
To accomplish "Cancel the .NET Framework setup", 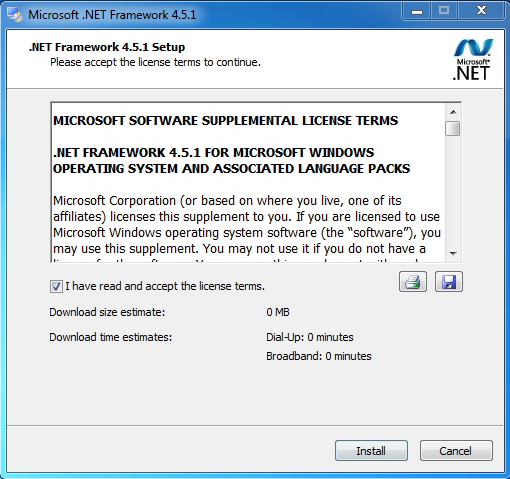I will [x=456, y=451].
